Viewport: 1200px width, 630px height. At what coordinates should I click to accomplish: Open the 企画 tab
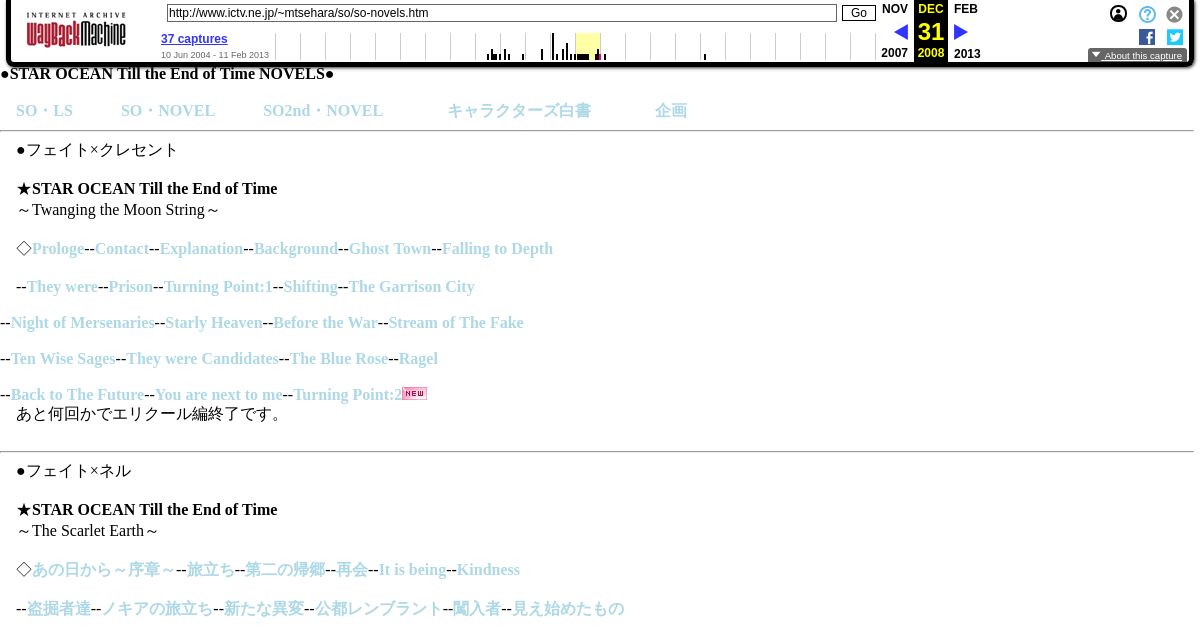(x=671, y=111)
